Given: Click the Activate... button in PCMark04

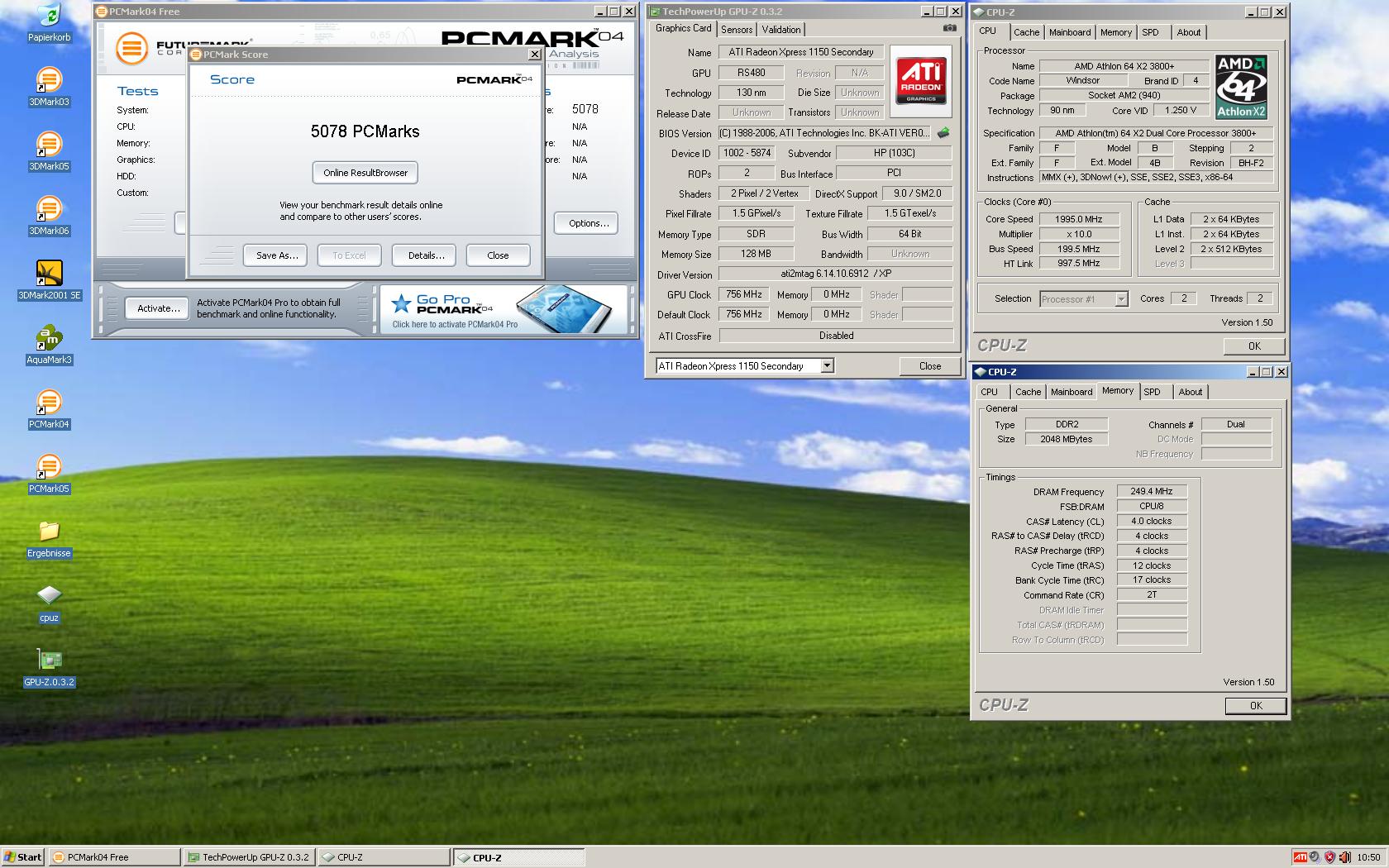Looking at the screenshot, I should (x=158, y=308).
